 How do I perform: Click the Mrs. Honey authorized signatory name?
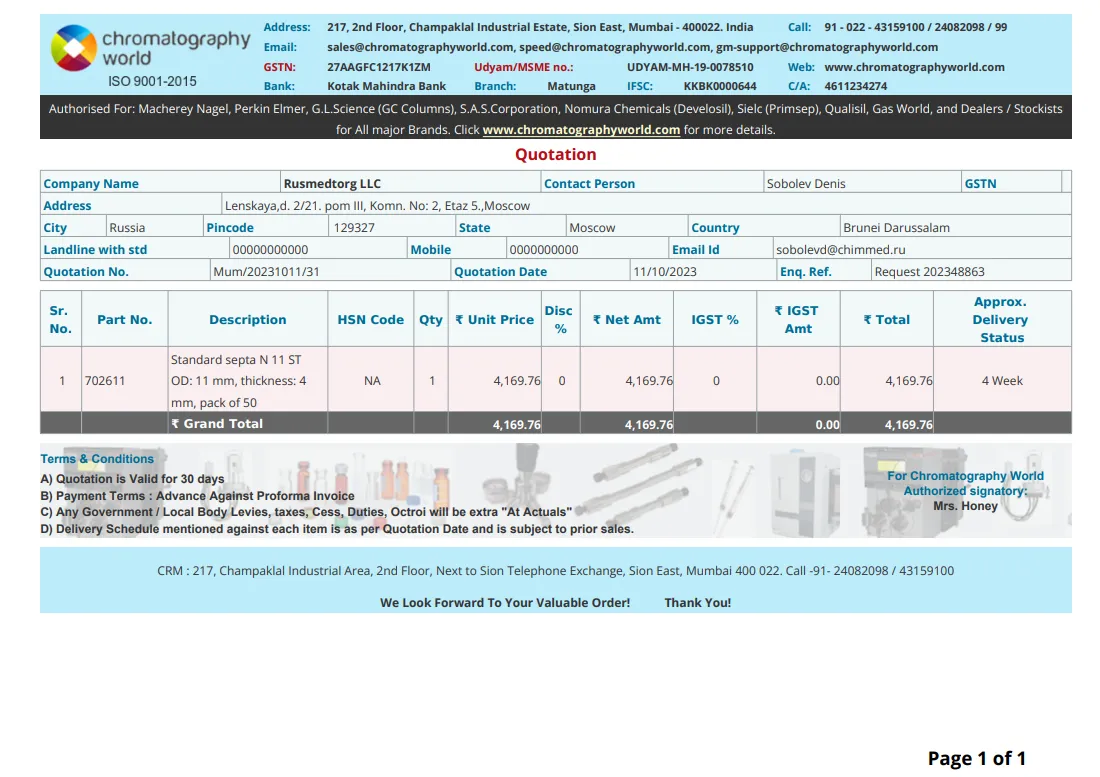click(965, 506)
